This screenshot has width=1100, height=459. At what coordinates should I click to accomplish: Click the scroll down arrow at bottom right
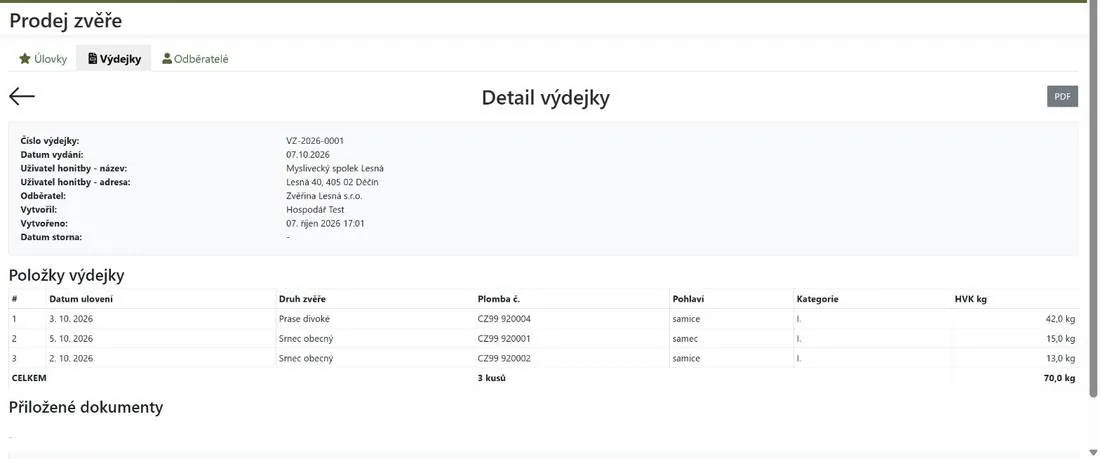(x=1093, y=452)
